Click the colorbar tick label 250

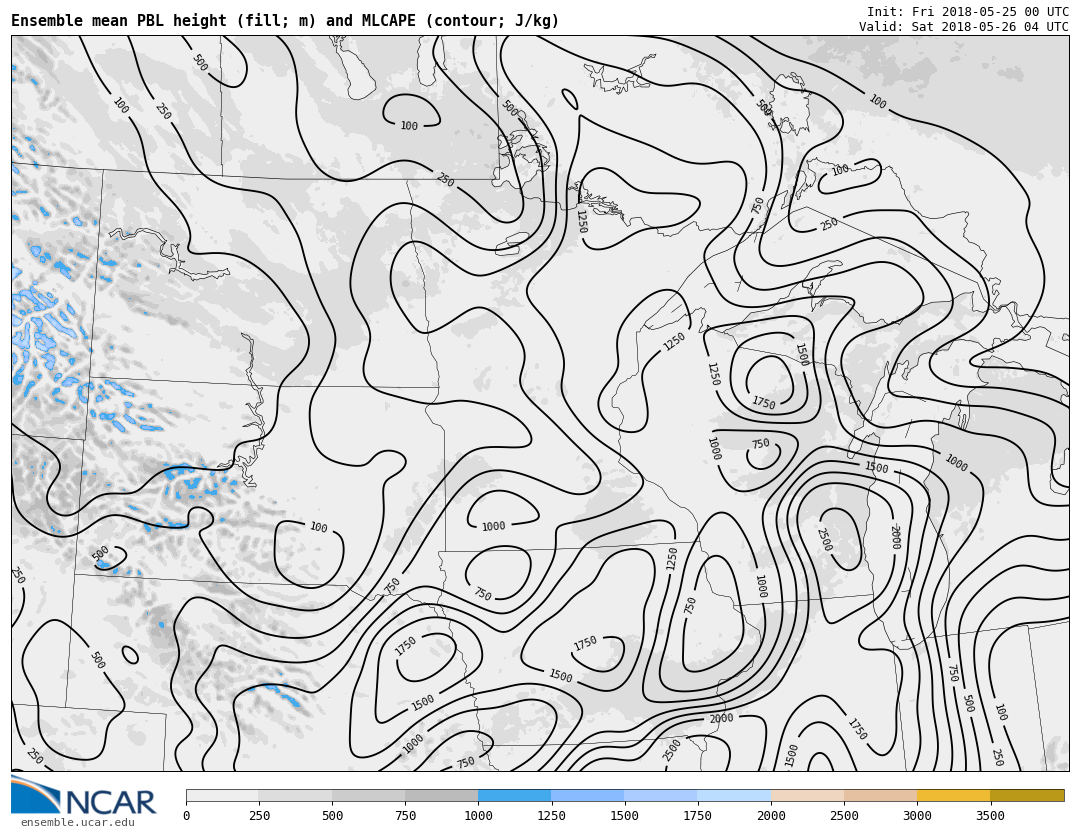(x=259, y=816)
